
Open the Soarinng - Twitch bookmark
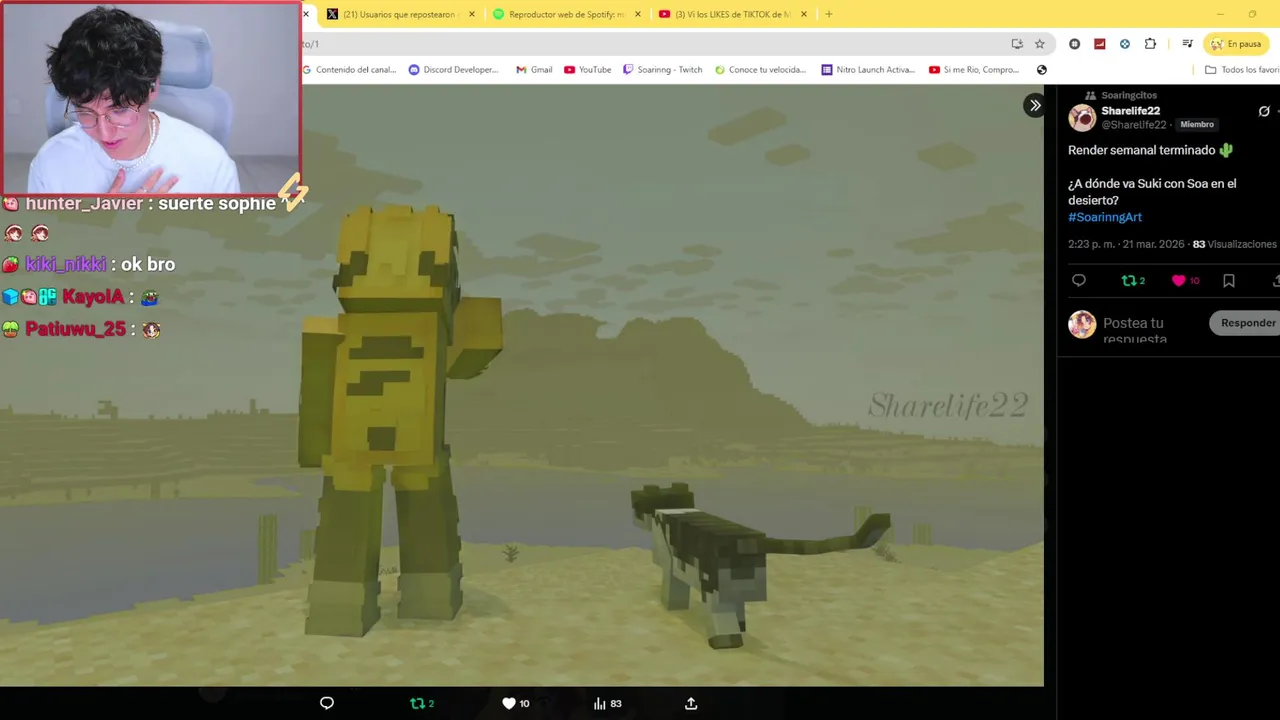[662, 70]
